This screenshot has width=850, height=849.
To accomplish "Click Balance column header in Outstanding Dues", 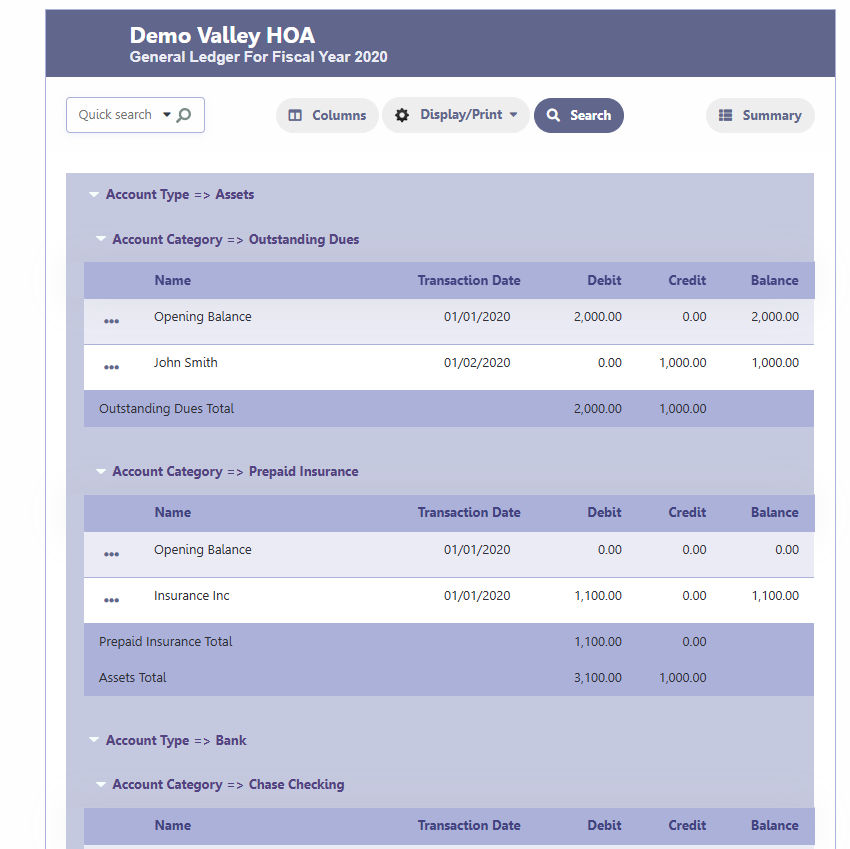I will pyautogui.click(x=774, y=280).
